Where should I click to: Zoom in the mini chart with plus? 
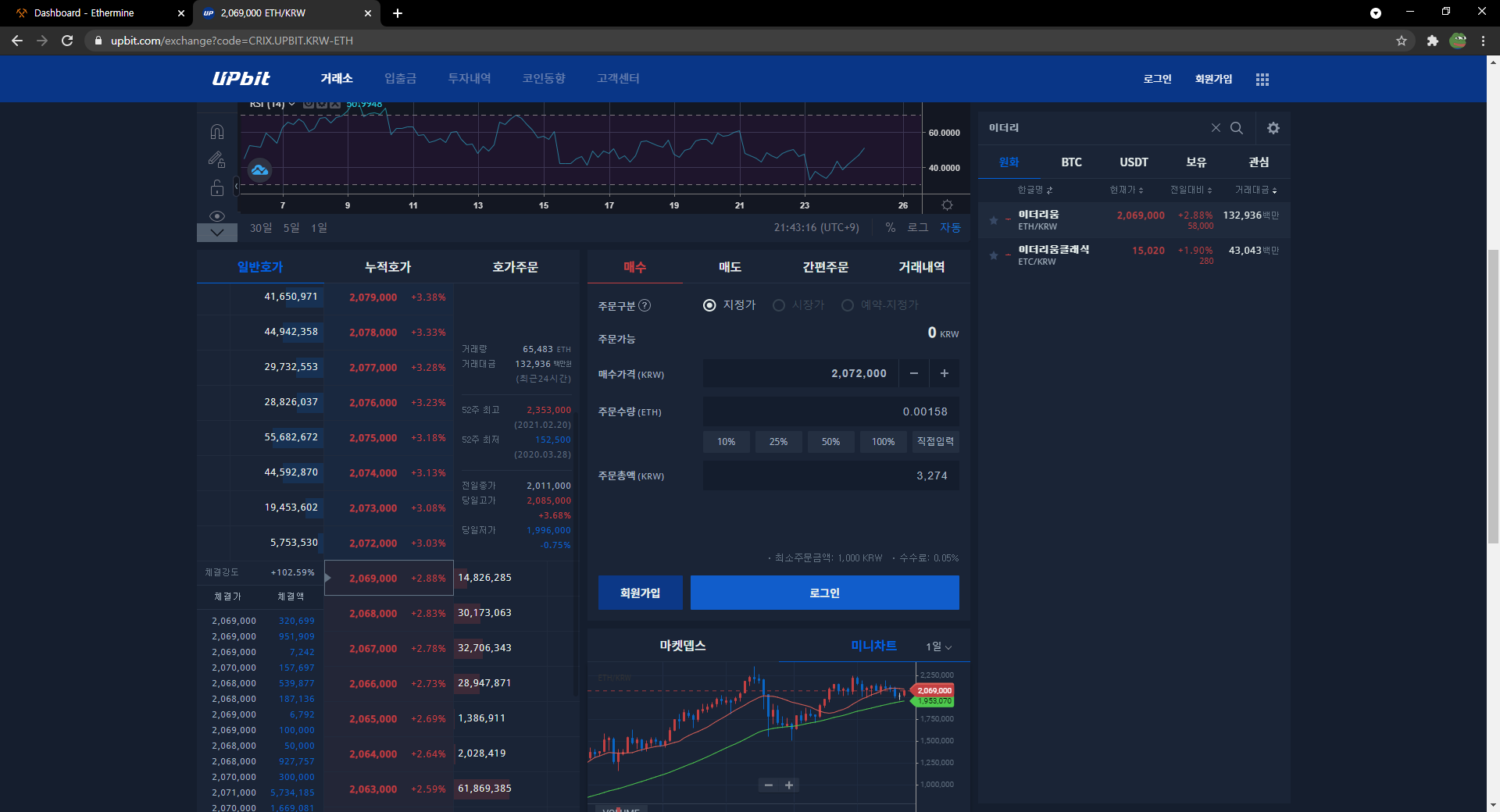789,785
